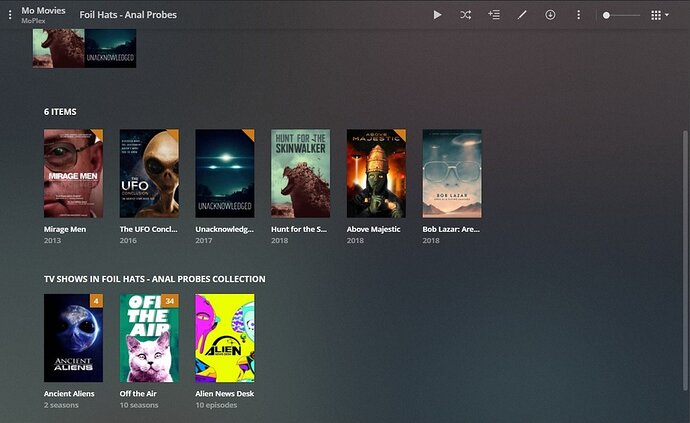Viewport: 690px width, 423px height.
Task: Click the Above Majestic title link
Action: tap(374, 229)
